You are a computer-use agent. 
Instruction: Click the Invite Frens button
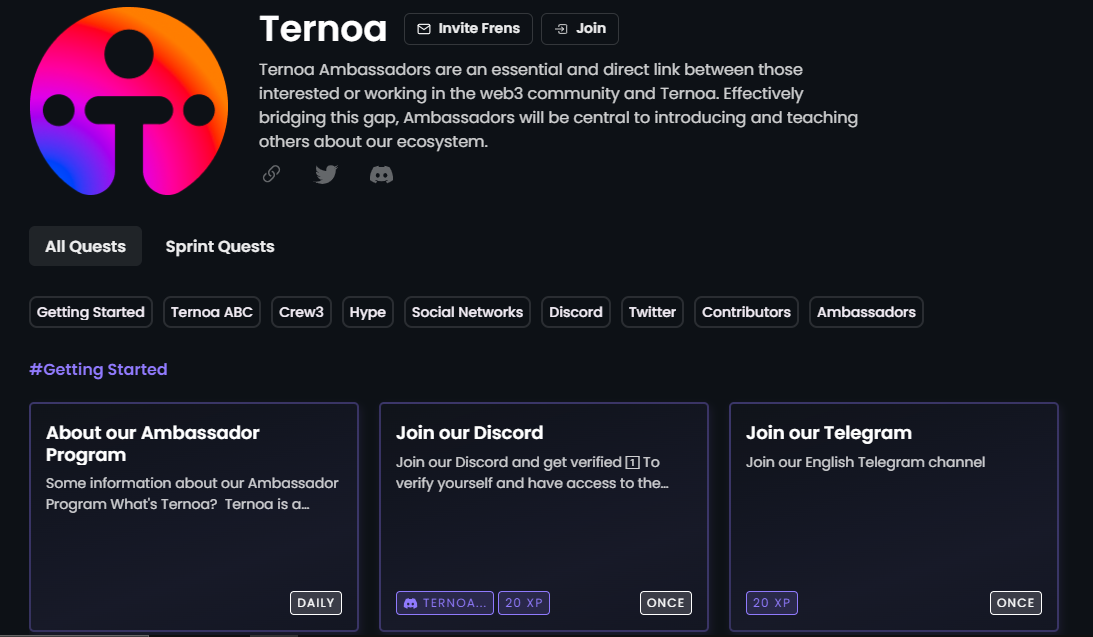pyautogui.click(x=468, y=29)
